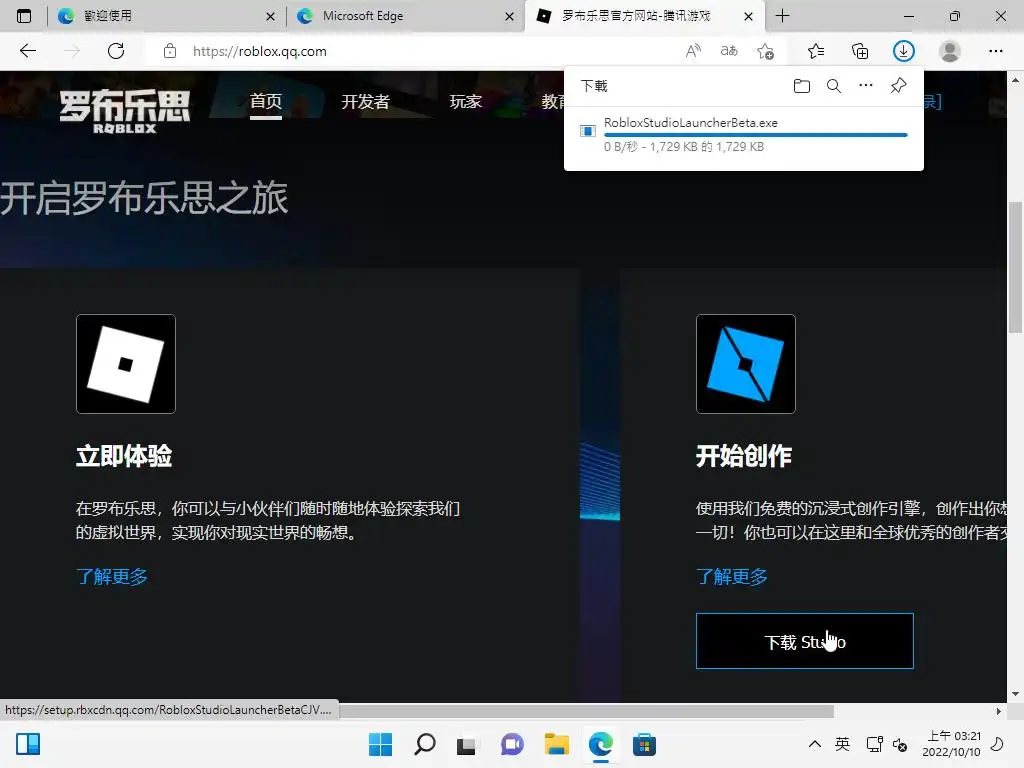Click the white Roblox player logo tile
Image resolution: width=1024 pixels, height=768 pixels.
(126, 364)
